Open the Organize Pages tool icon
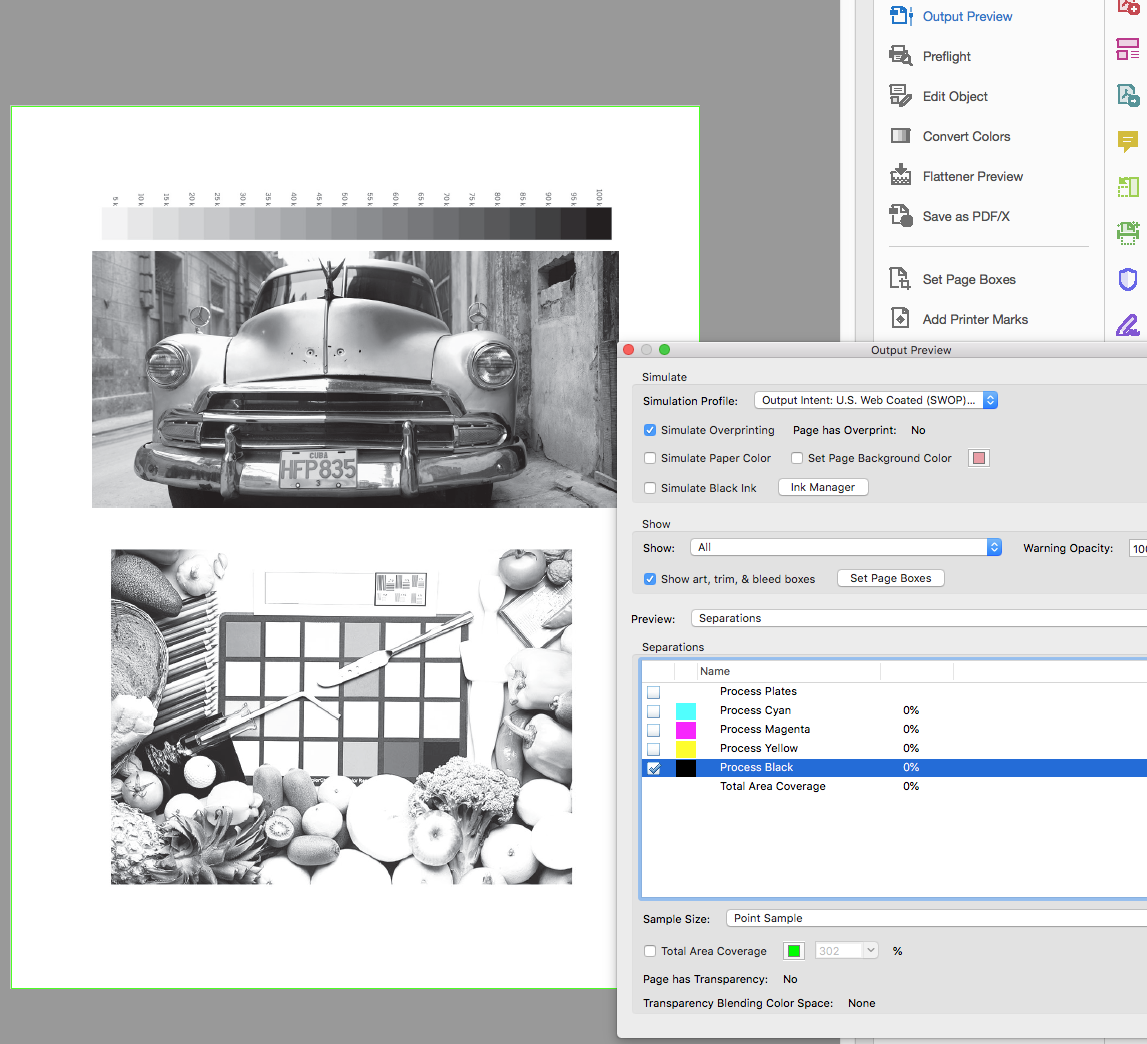The image size is (1147, 1044). tap(1128, 49)
